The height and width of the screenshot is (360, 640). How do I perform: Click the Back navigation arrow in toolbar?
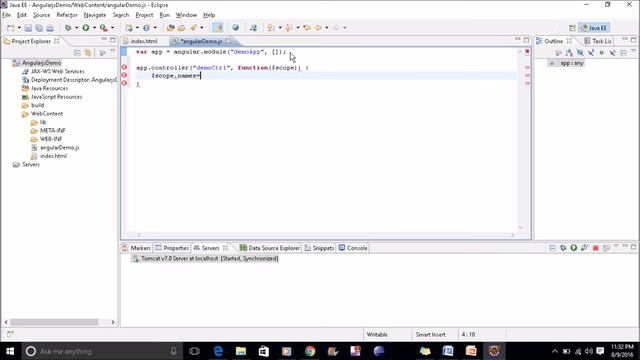click(318, 28)
